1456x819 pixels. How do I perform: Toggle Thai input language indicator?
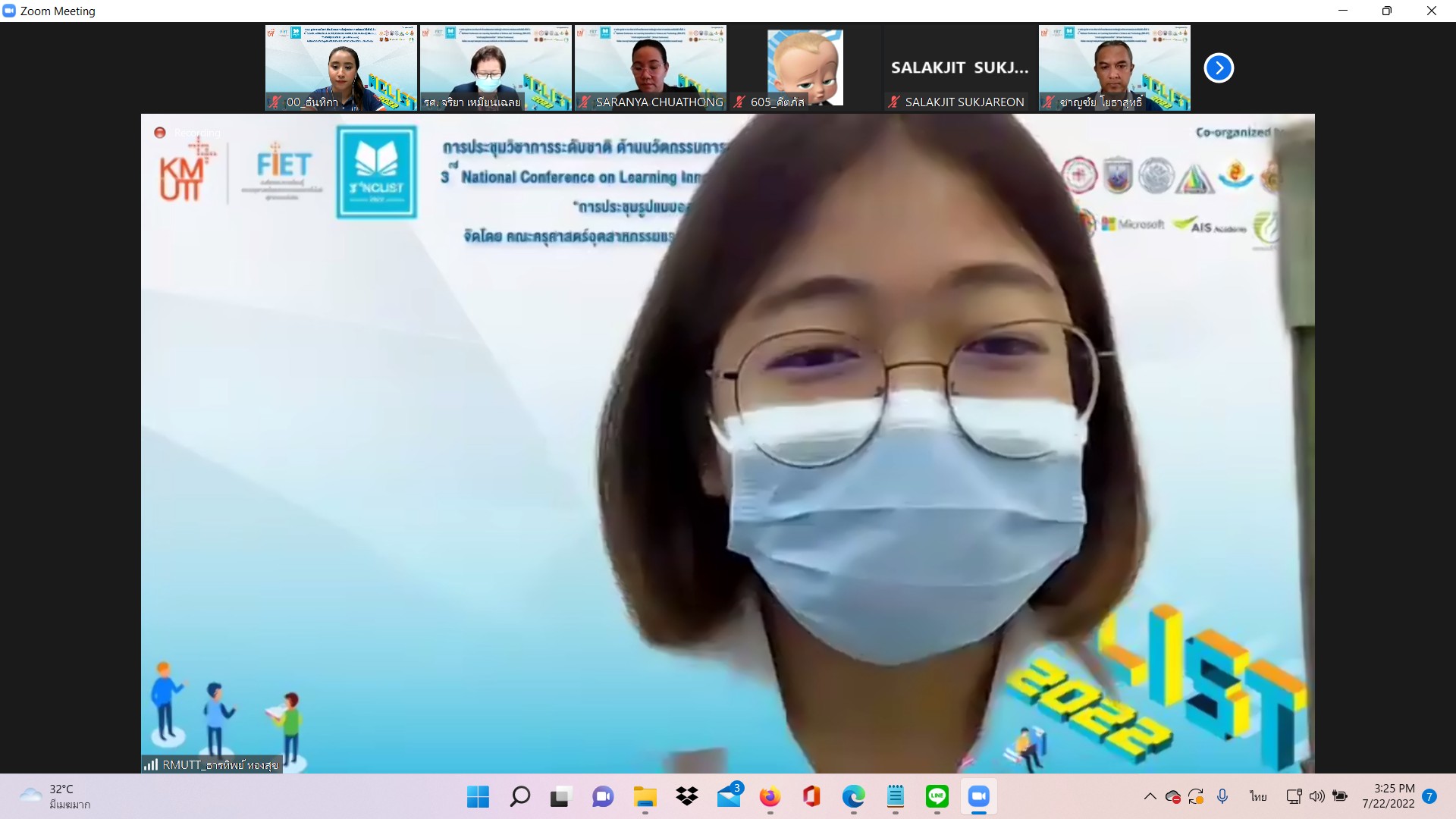[x=1259, y=796]
